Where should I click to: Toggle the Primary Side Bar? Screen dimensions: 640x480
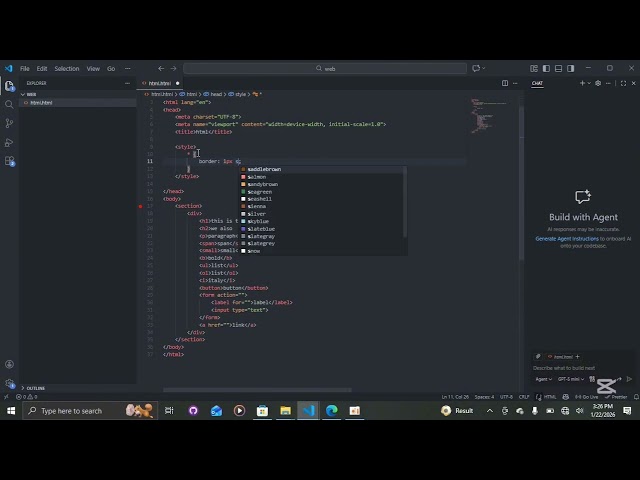click(x=546, y=69)
